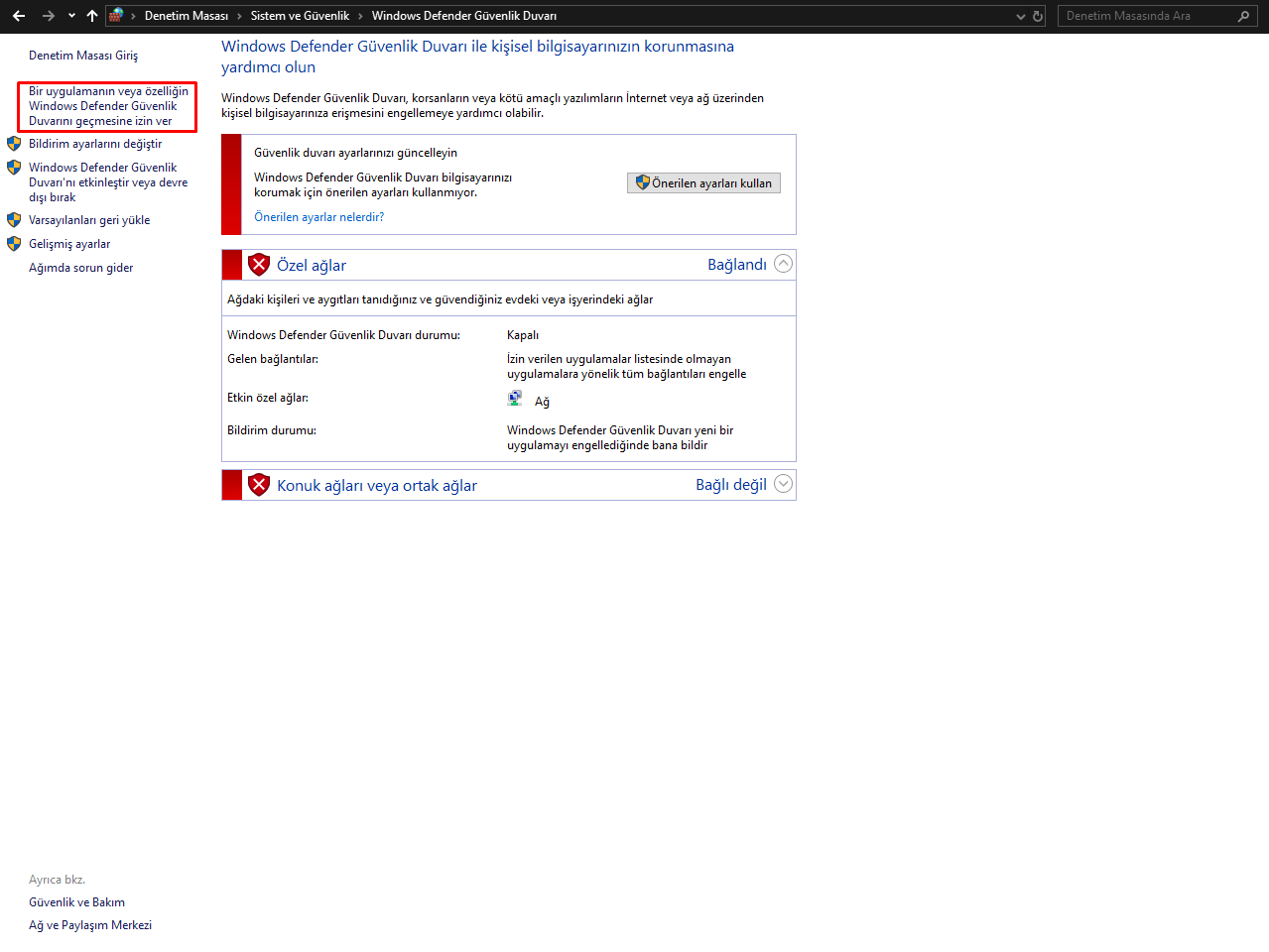Click the shield icon beside Varsayılanları geri yükle

click(14, 219)
